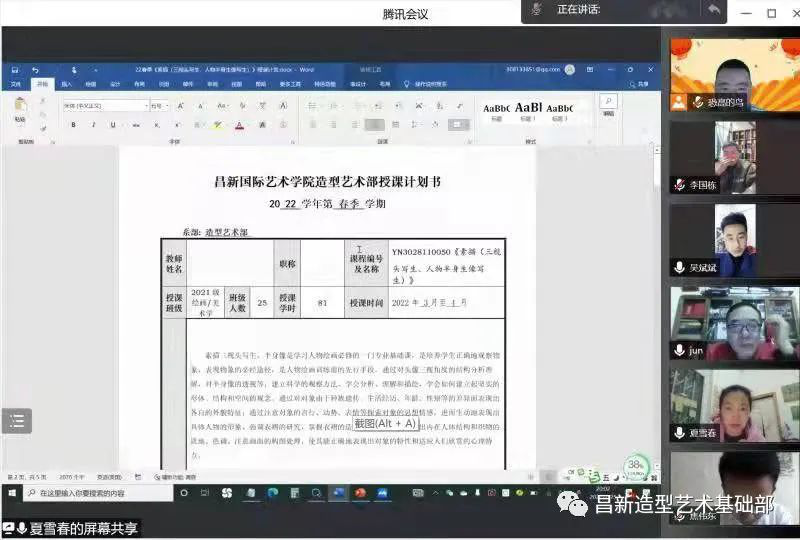Toggle microphone icon for participant jun
Image resolution: width=800 pixels, height=540 pixels.
[x=679, y=350]
